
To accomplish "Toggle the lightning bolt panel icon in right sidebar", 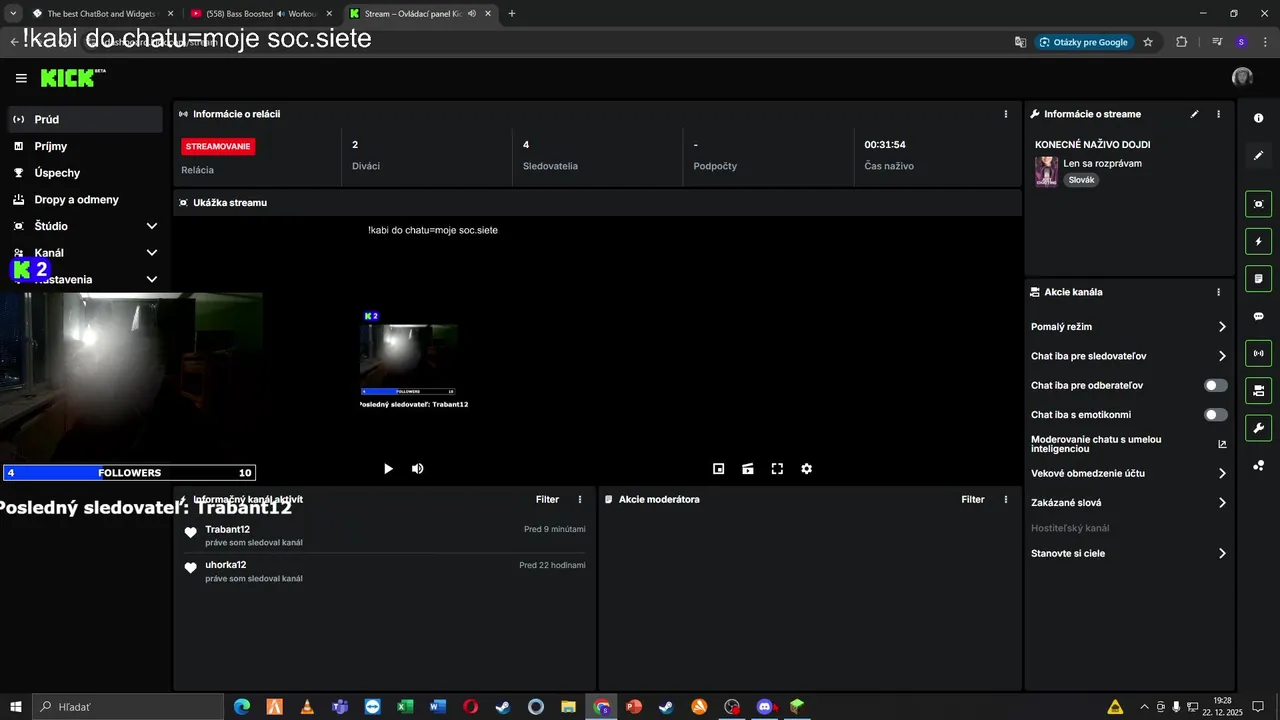I will coord(1258,241).
